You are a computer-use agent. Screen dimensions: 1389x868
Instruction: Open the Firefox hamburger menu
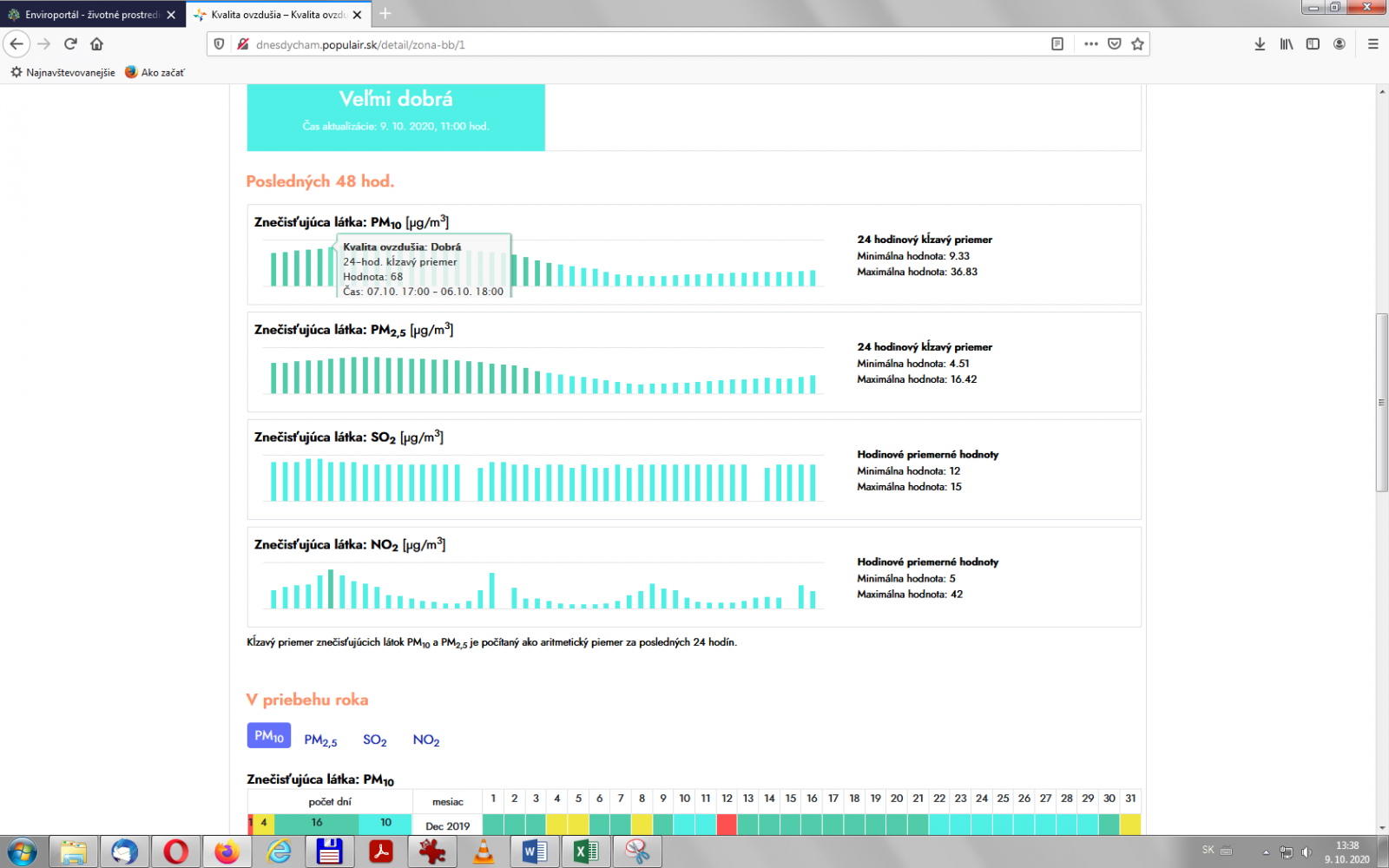[1373, 44]
